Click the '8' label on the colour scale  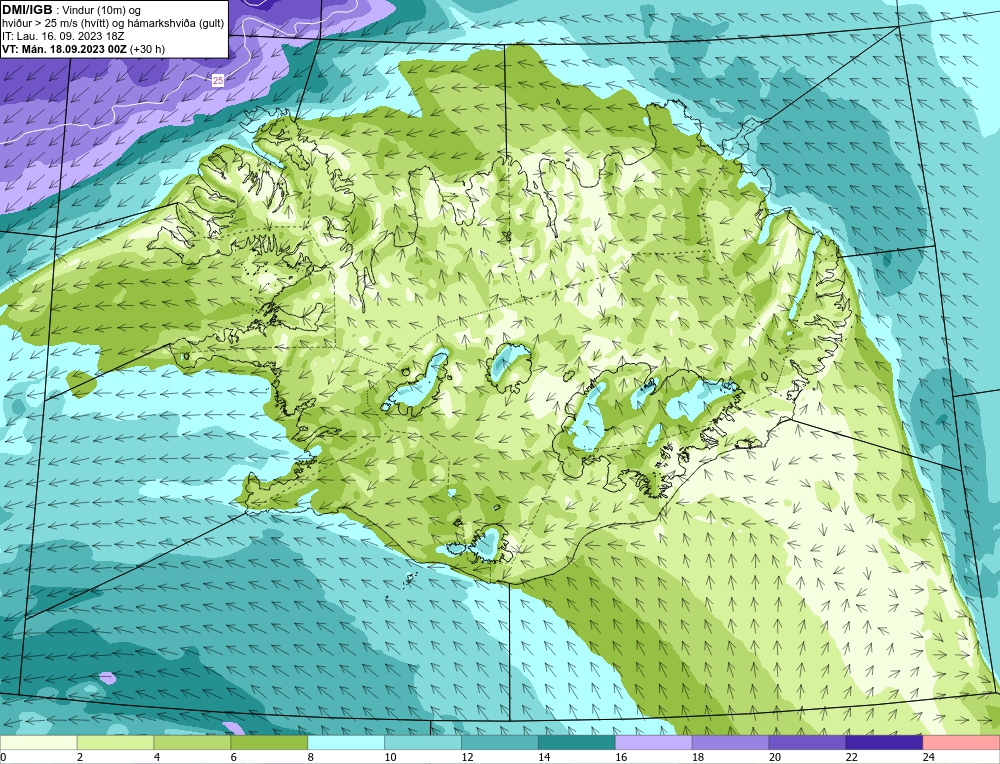click(311, 757)
